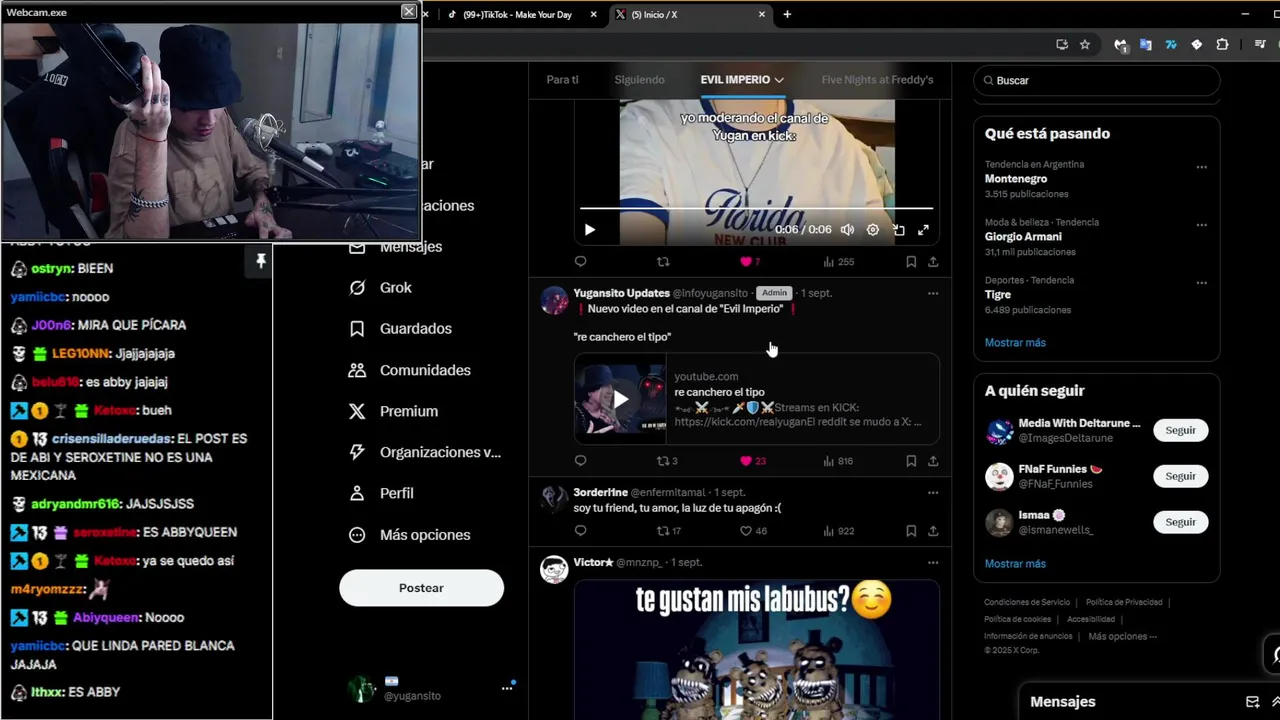Image resolution: width=1280 pixels, height=720 pixels.
Task: Install app icon in address bar
Action: [1062, 45]
